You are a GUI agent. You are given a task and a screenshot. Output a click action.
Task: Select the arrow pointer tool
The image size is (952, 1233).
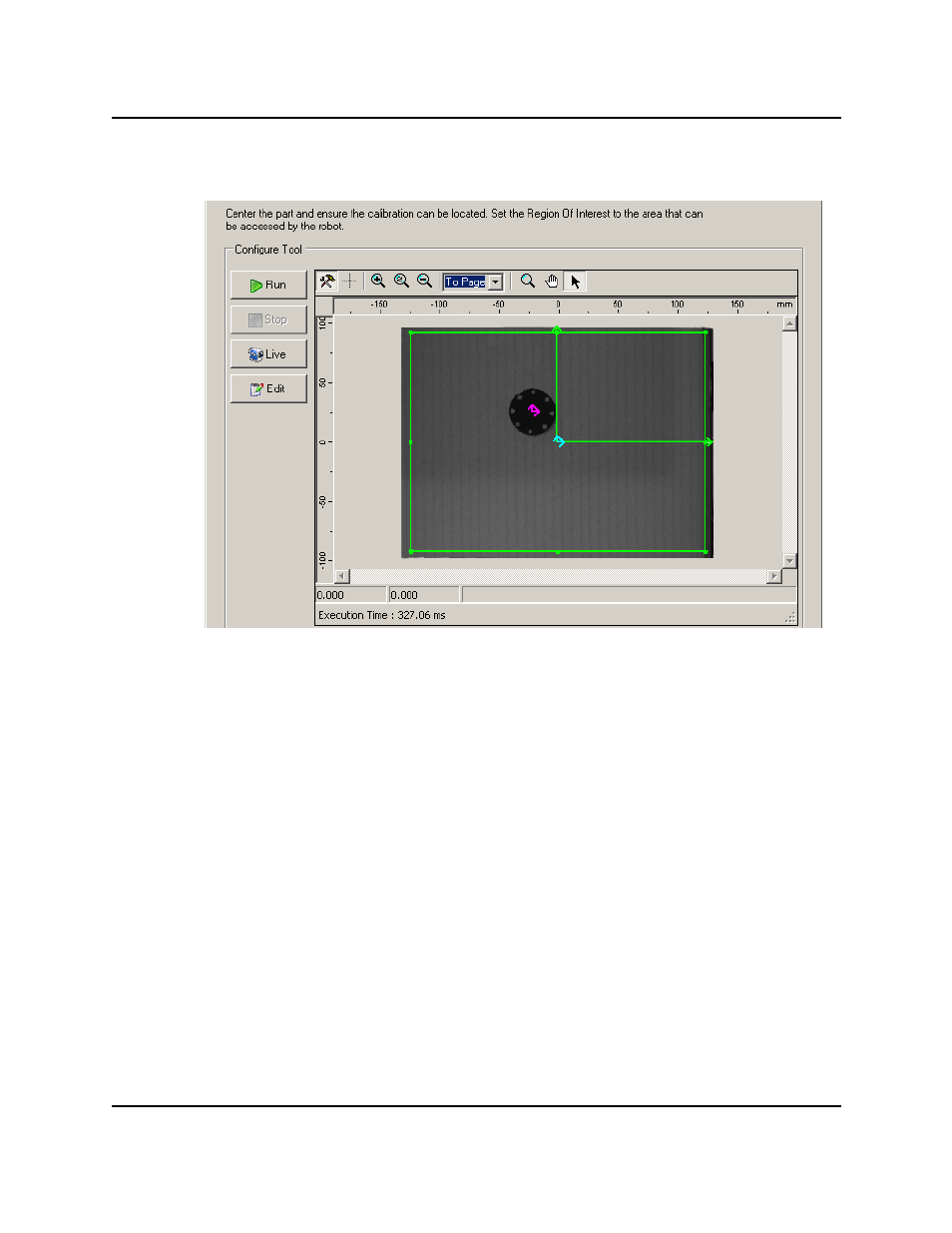tap(575, 282)
